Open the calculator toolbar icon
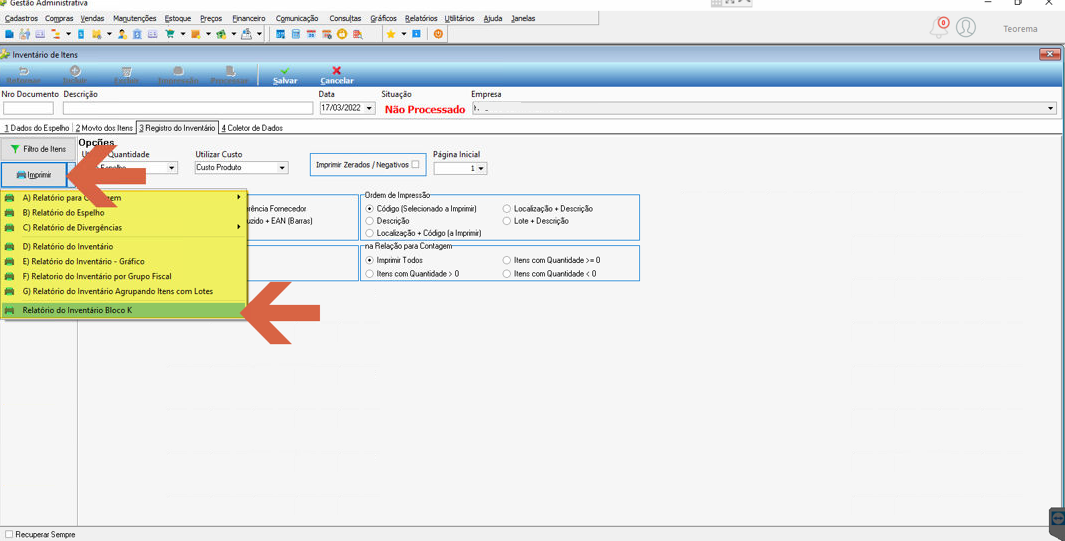 (295, 33)
